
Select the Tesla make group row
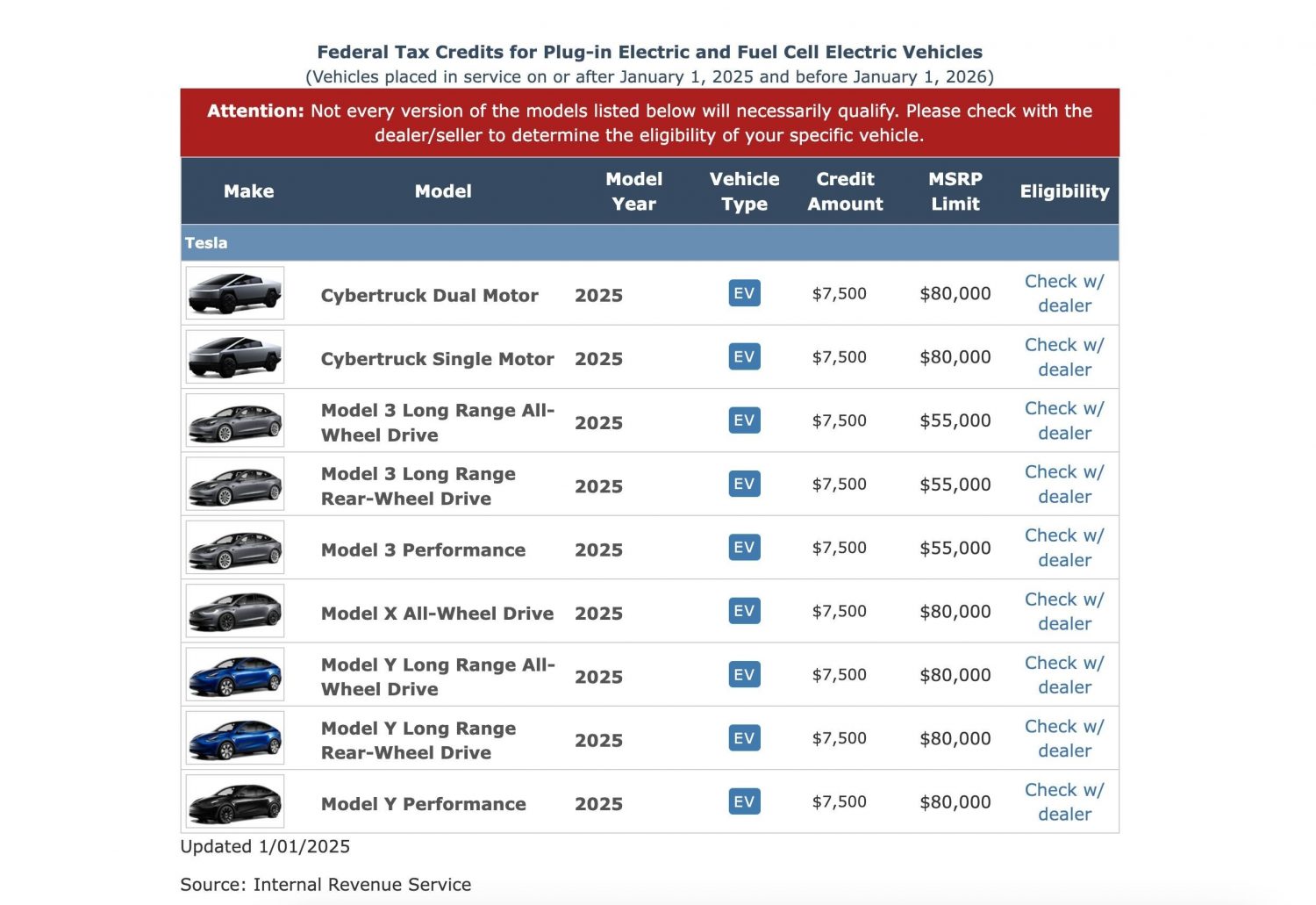(649, 243)
